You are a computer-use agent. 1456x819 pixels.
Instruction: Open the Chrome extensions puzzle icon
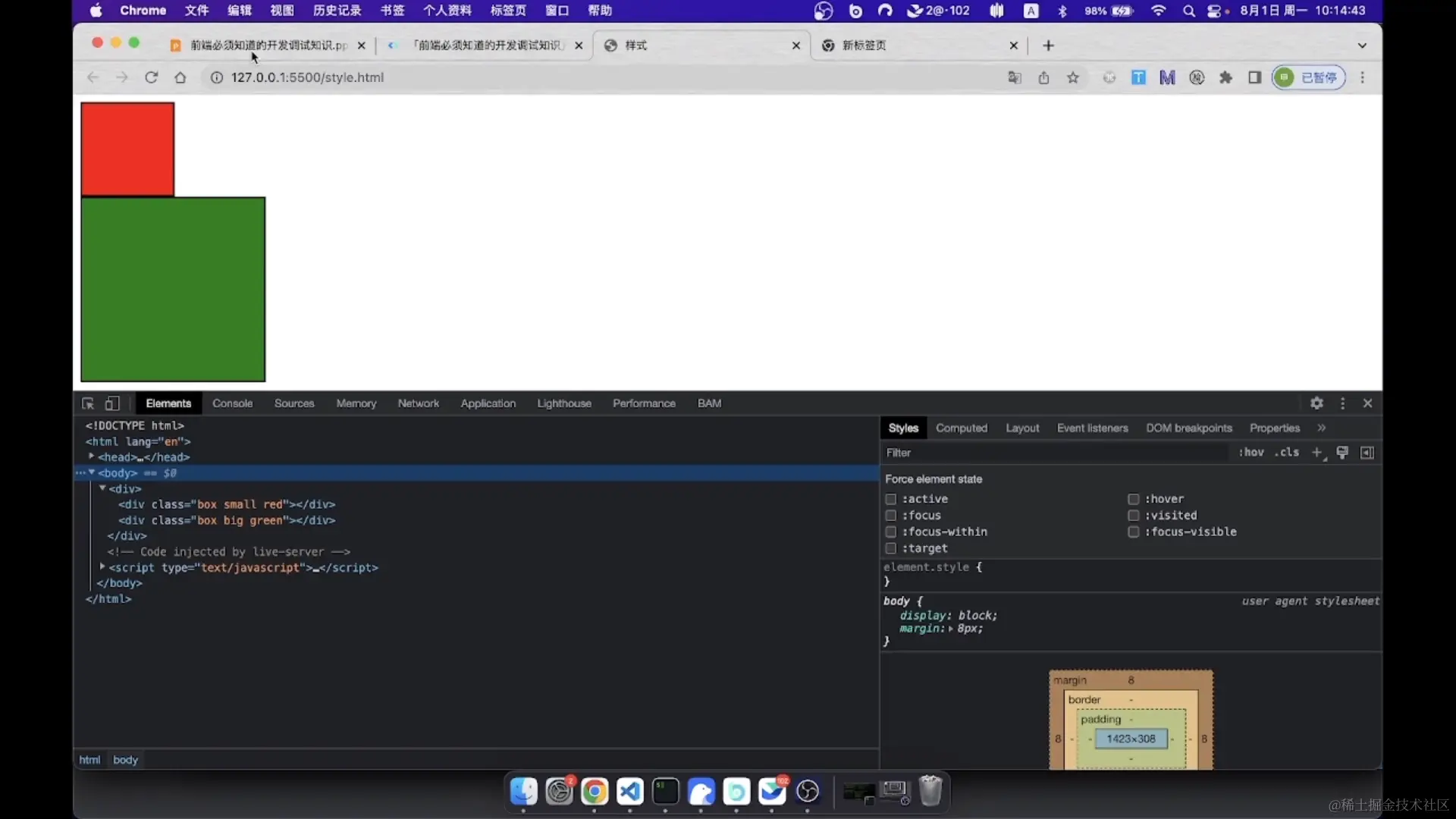click(1225, 77)
